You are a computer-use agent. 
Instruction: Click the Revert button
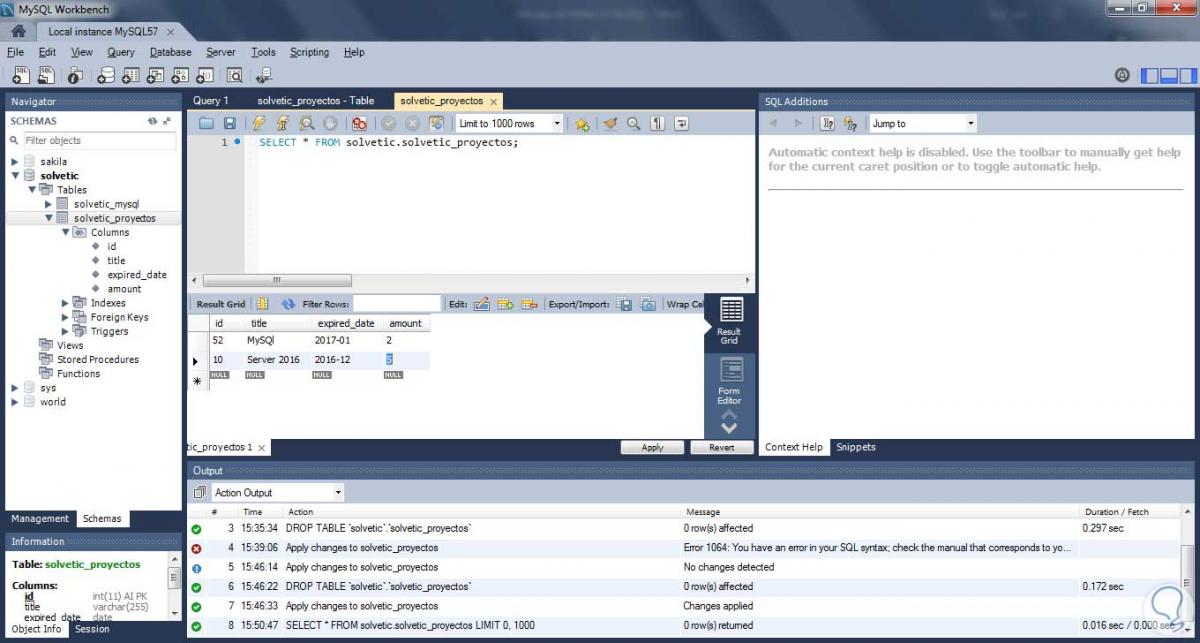722,447
